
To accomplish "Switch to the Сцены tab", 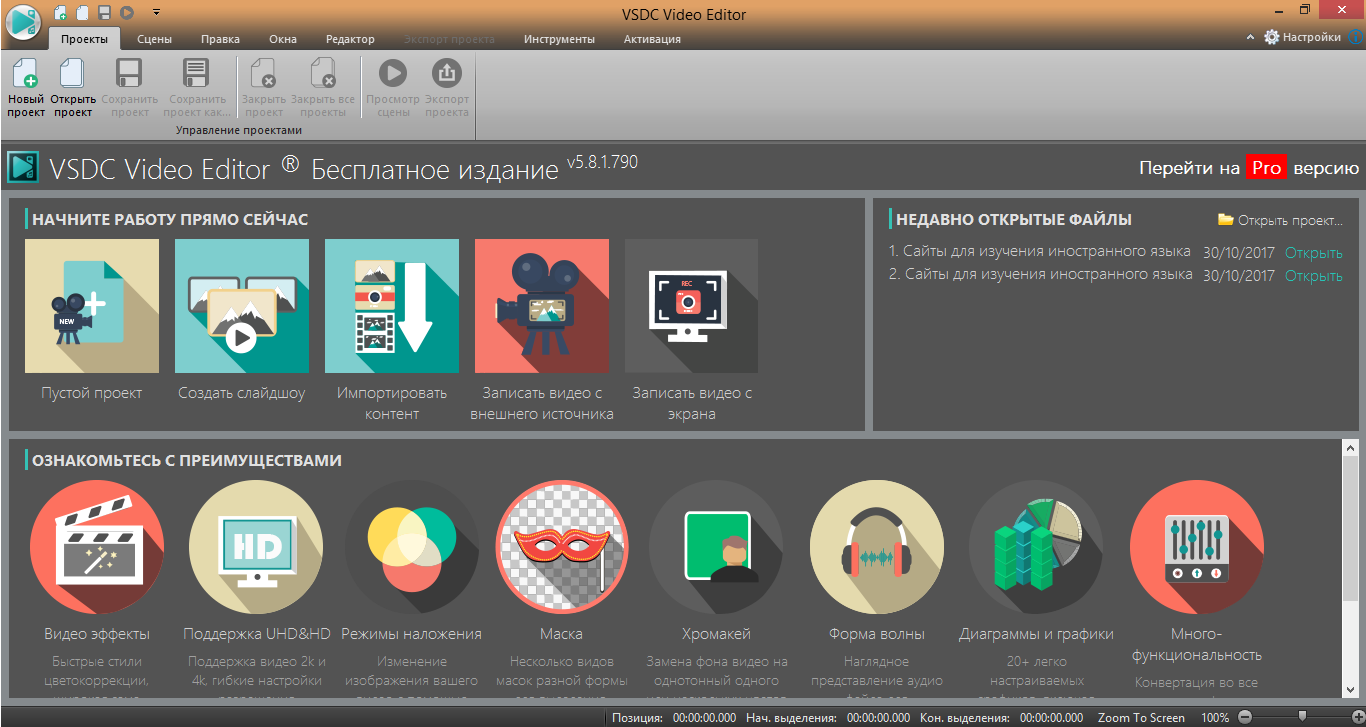I will (x=154, y=38).
